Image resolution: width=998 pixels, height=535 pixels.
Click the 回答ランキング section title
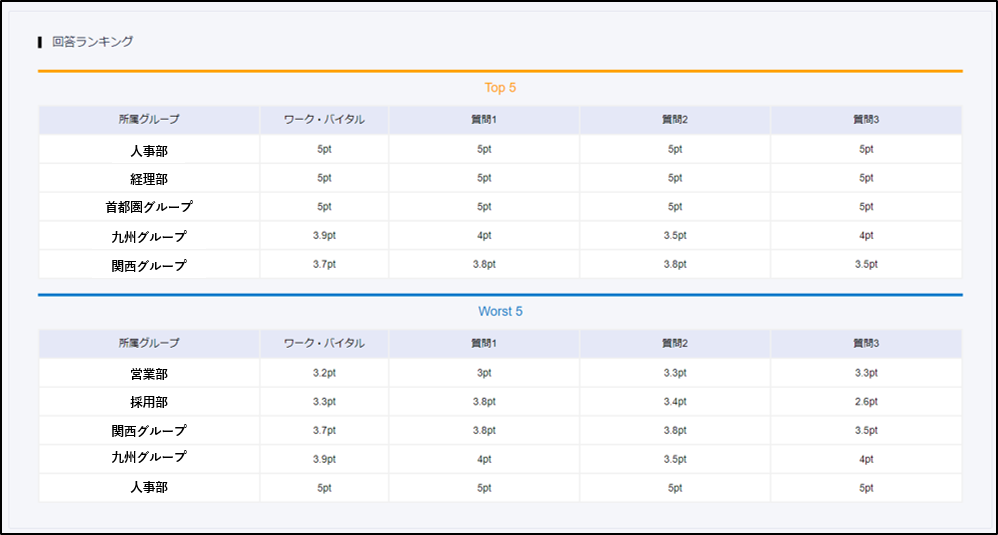(92, 42)
